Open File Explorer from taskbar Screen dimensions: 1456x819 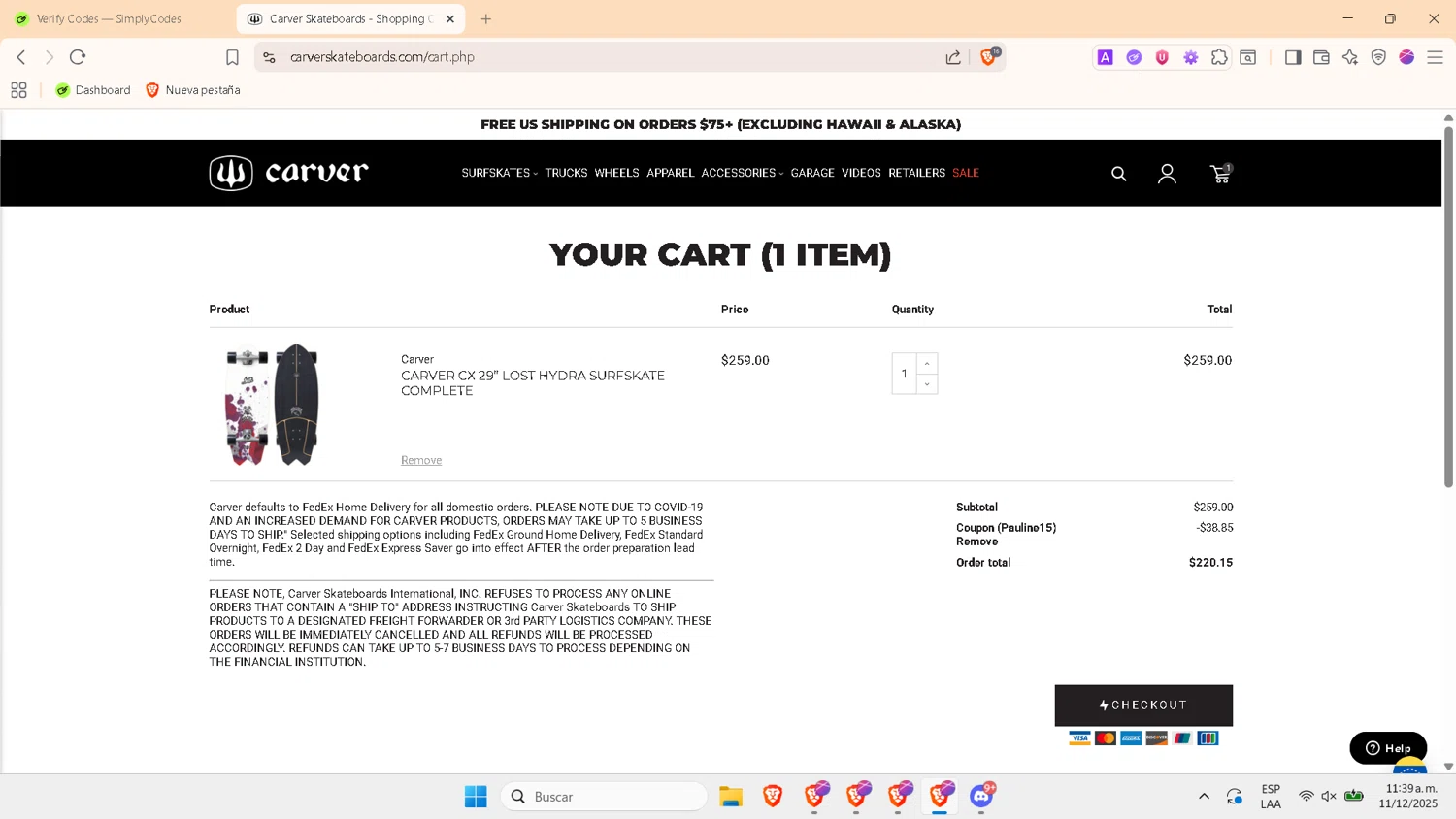(x=731, y=797)
